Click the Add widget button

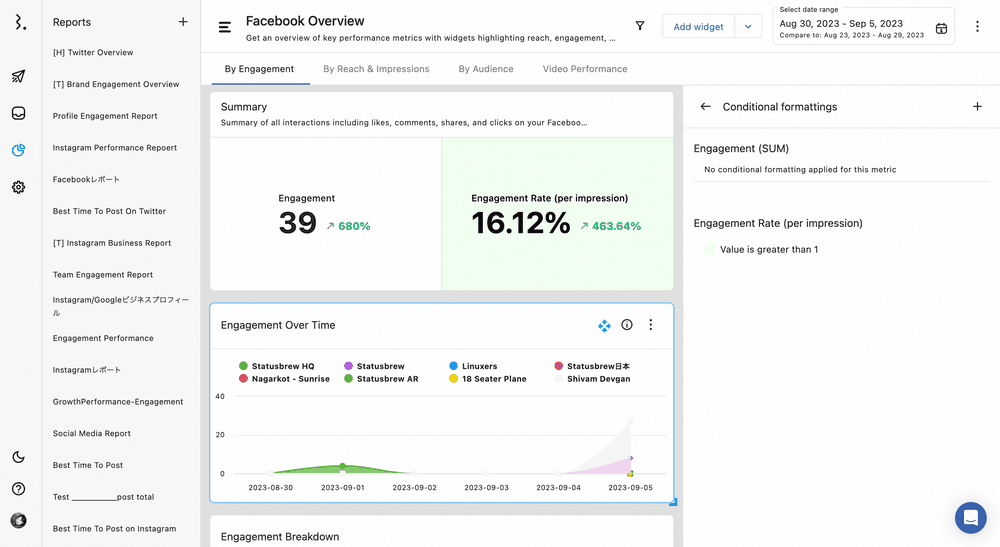pos(698,27)
